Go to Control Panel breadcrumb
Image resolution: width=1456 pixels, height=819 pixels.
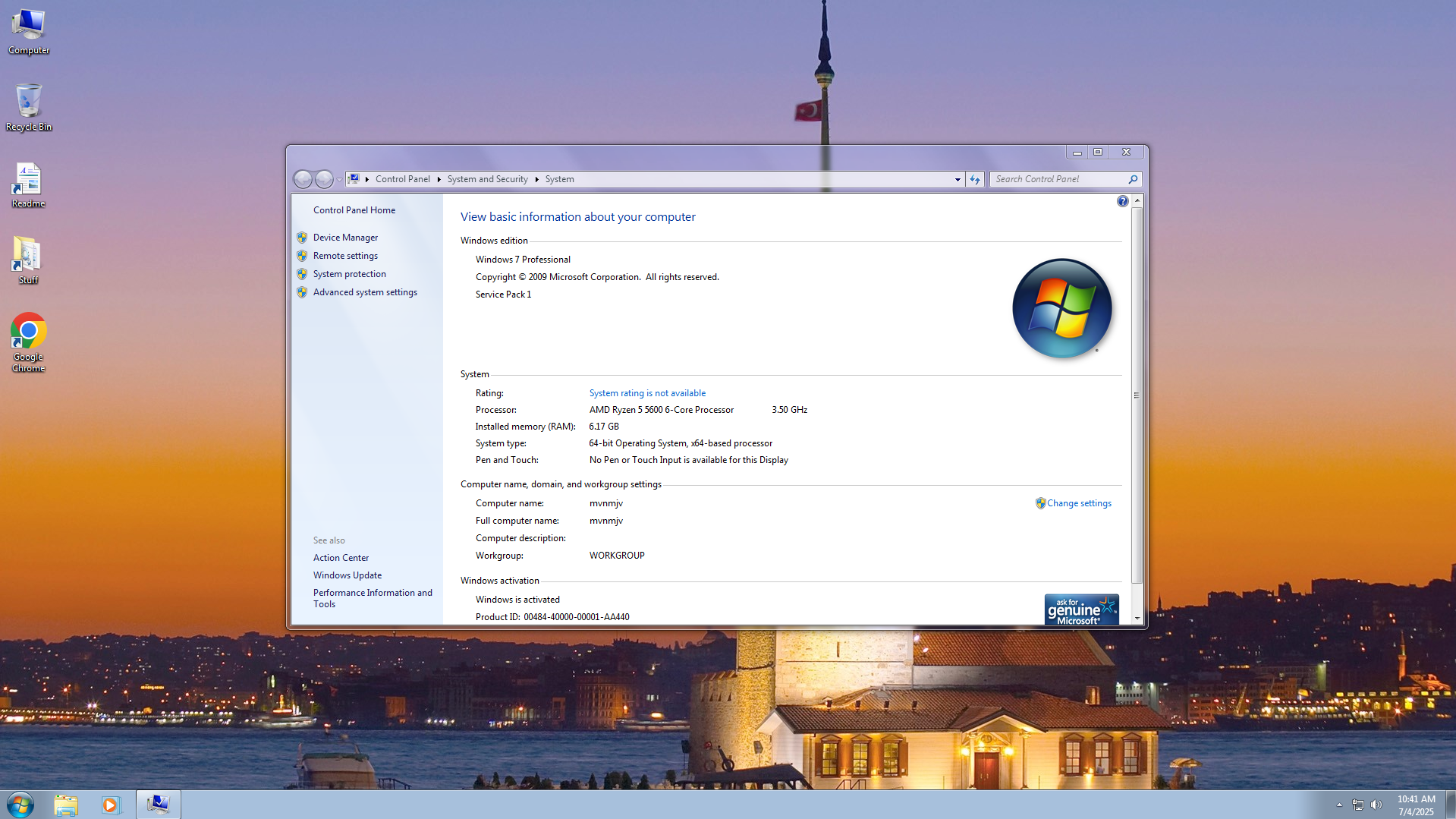point(402,179)
